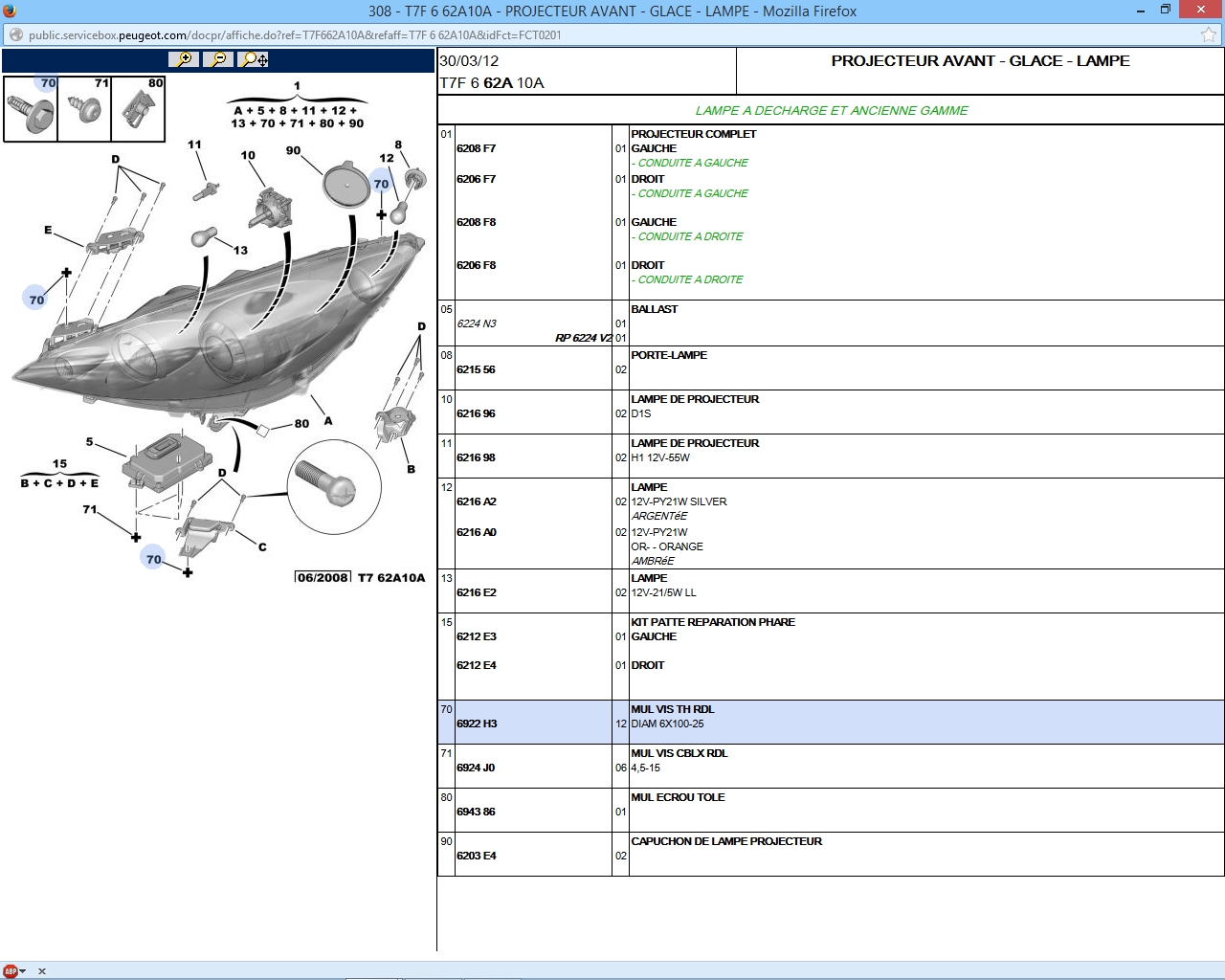Click the screw 70 thumbnail image
This screenshot has width=1225, height=980.
pyautogui.click(x=31, y=110)
